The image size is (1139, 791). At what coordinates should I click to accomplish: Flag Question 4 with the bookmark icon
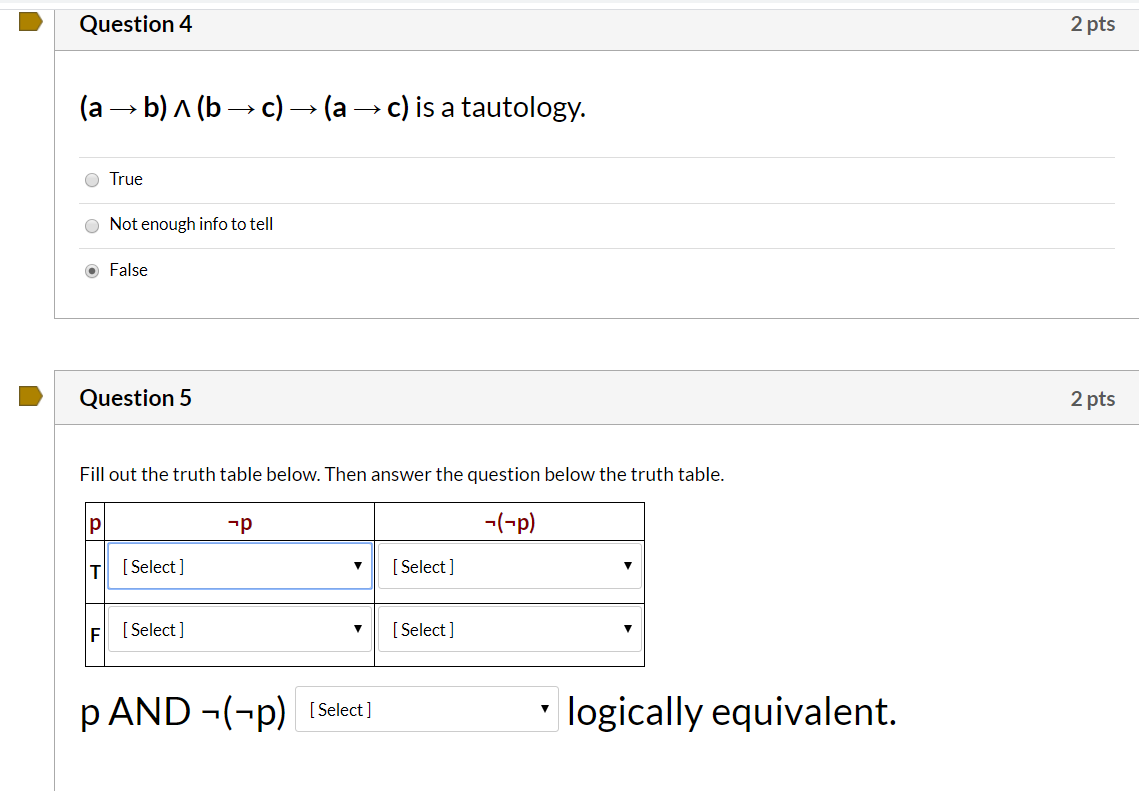(x=31, y=22)
